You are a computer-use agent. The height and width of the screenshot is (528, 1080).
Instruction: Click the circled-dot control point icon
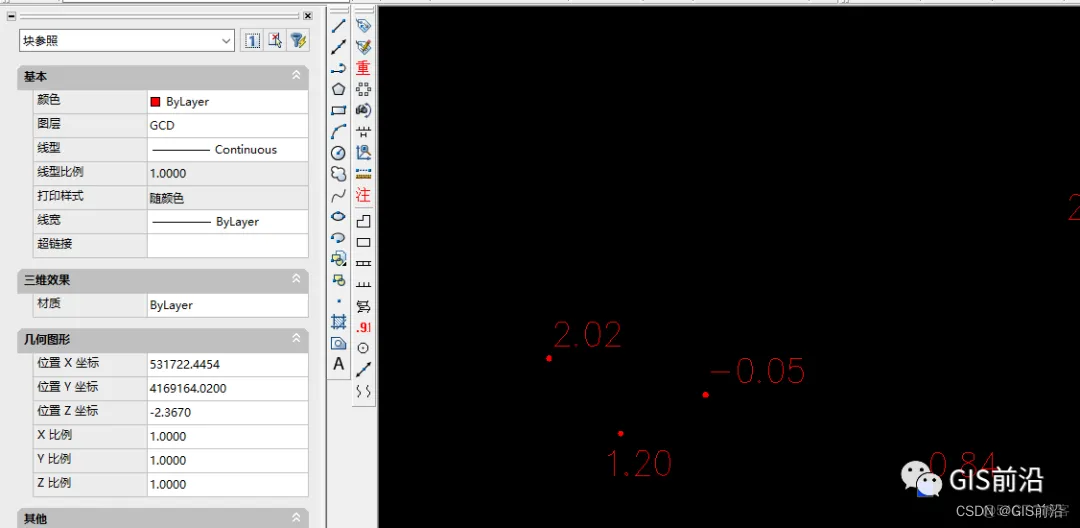tap(363, 348)
